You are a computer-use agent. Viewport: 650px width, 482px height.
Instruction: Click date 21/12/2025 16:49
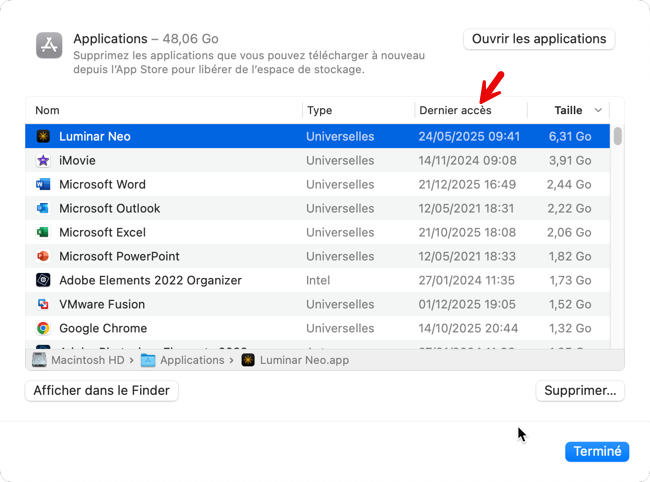[467, 184]
